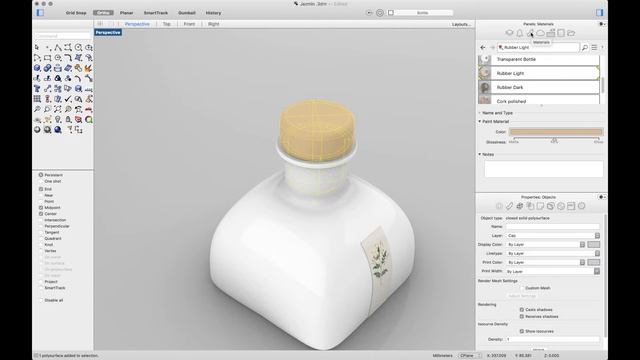Toggle the Planar button

(x=127, y=13)
